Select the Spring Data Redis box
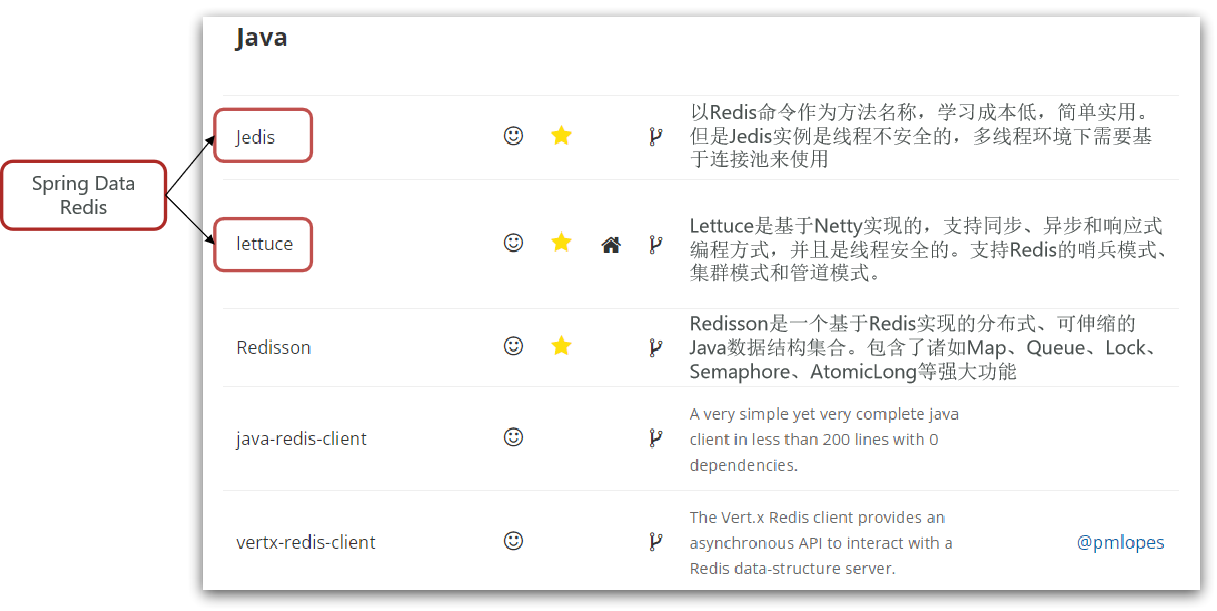 pos(83,195)
